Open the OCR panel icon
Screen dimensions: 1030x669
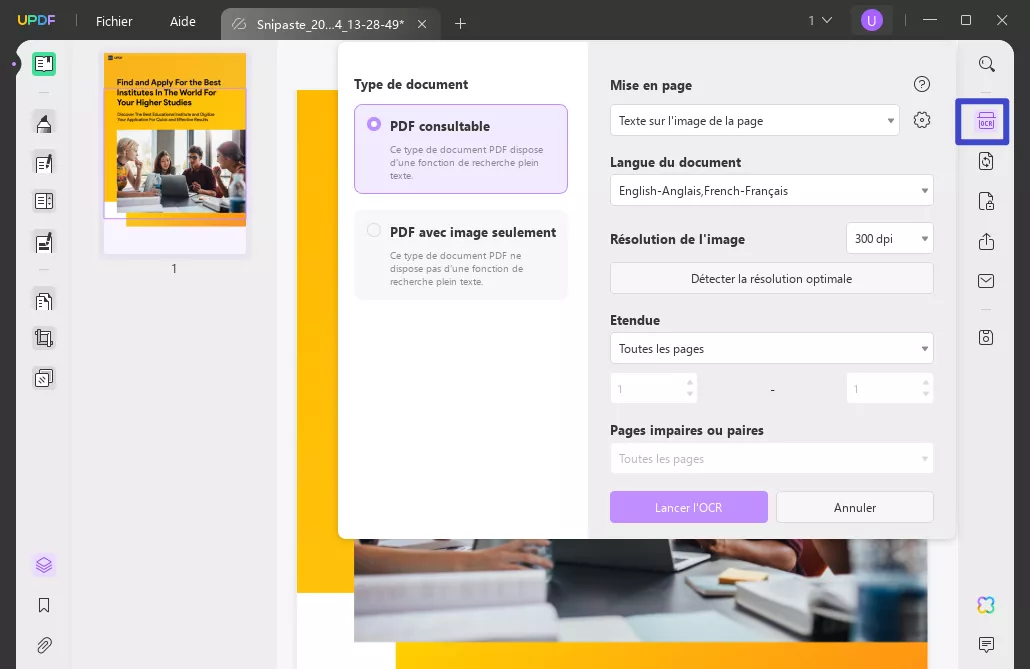pyautogui.click(x=985, y=121)
